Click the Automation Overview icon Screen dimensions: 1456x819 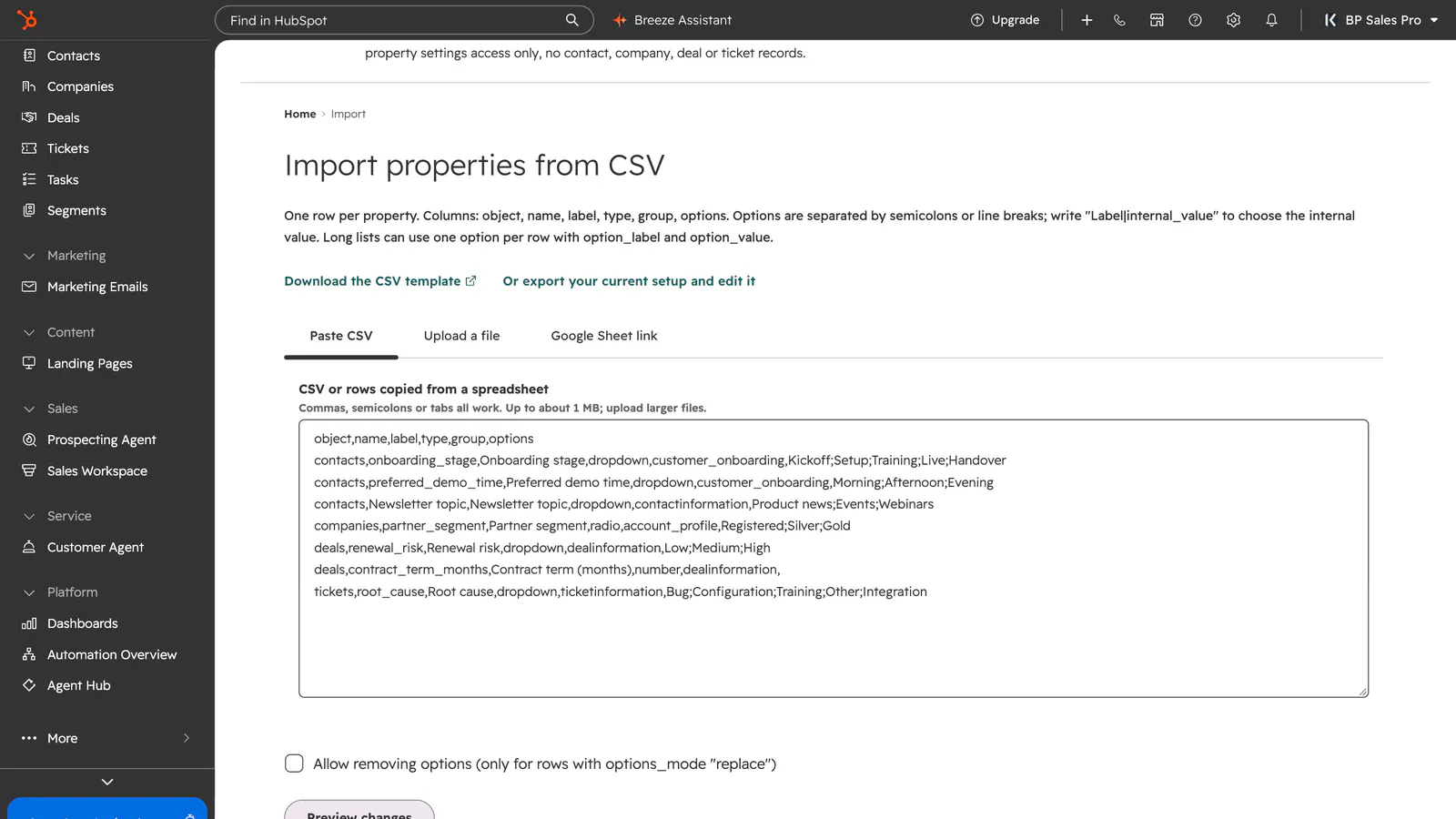(x=29, y=654)
